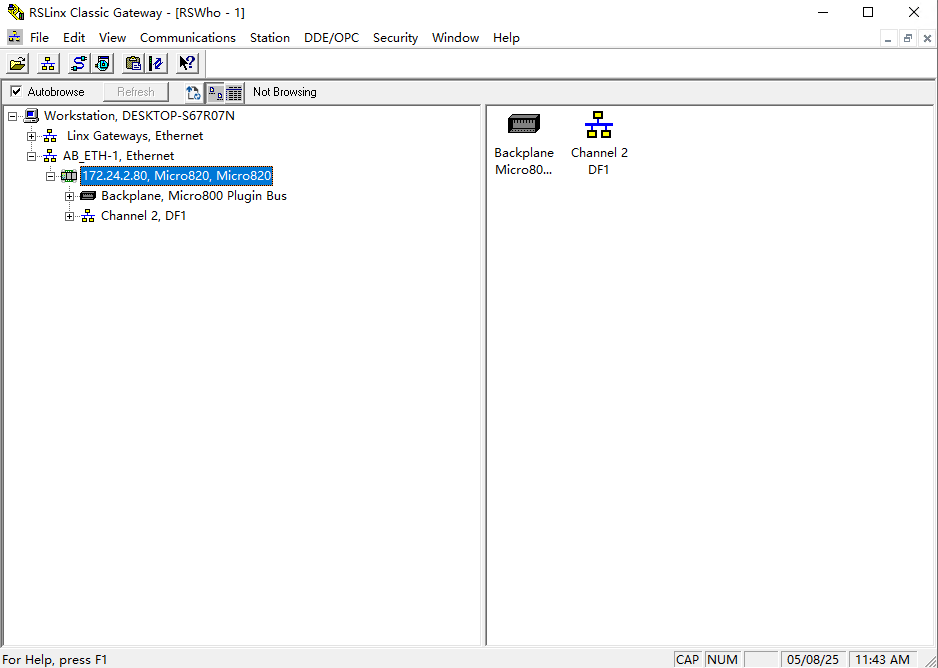Select 172.24.2.80, Micro820, Micro820 tree label

176,176
